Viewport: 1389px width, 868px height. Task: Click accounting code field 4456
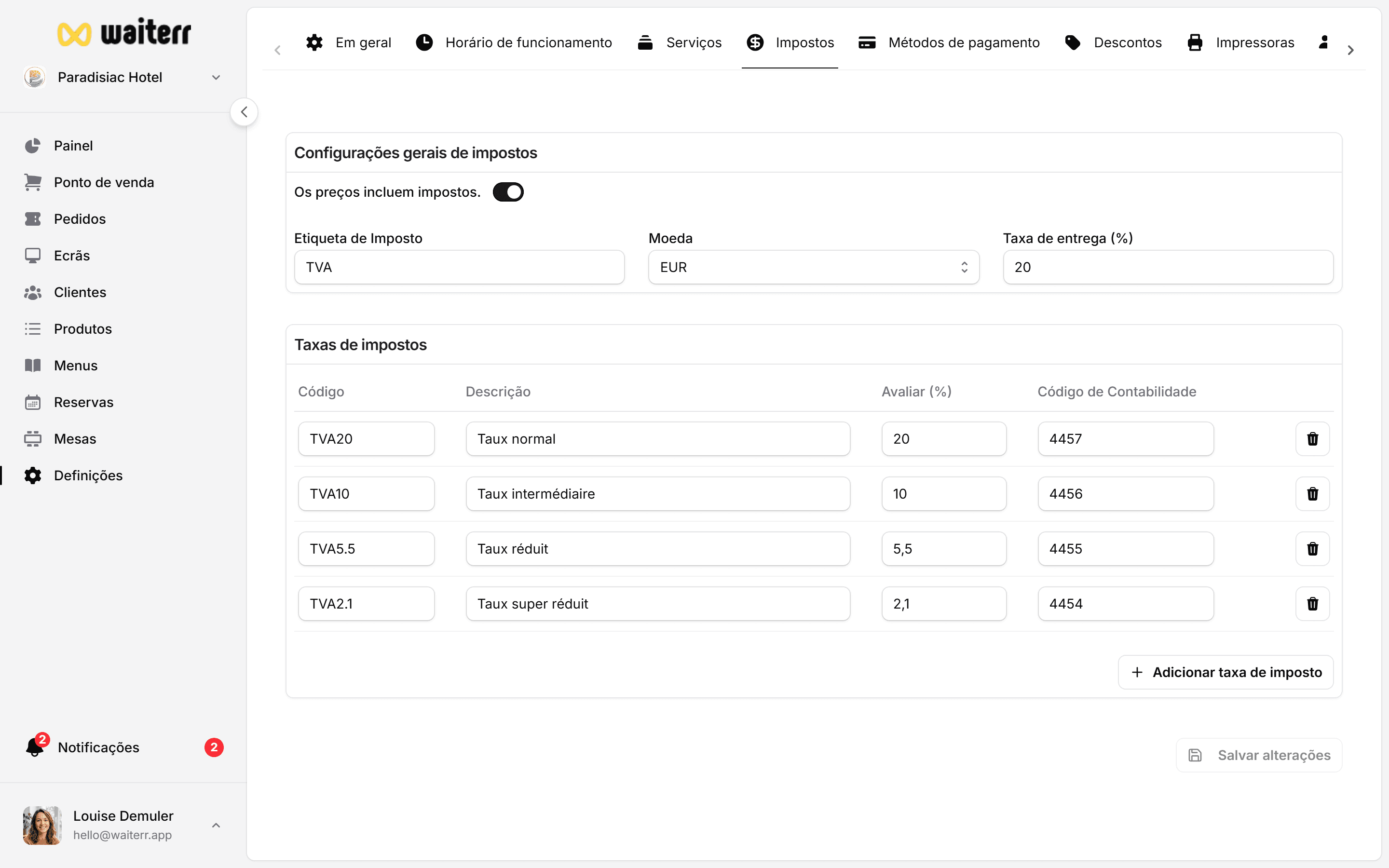click(x=1126, y=494)
